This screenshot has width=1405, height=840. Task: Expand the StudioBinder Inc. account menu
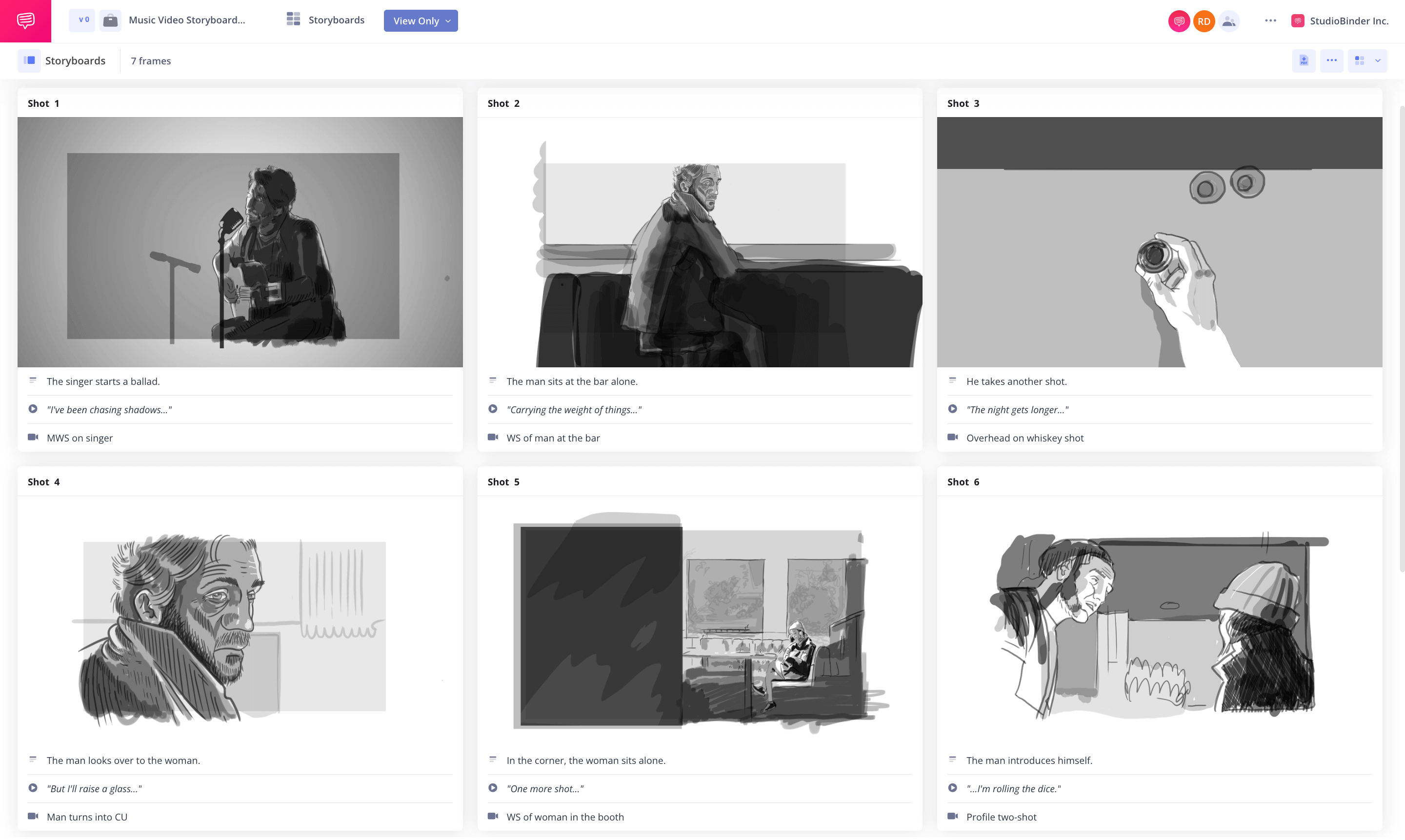click(x=1341, y=20)
